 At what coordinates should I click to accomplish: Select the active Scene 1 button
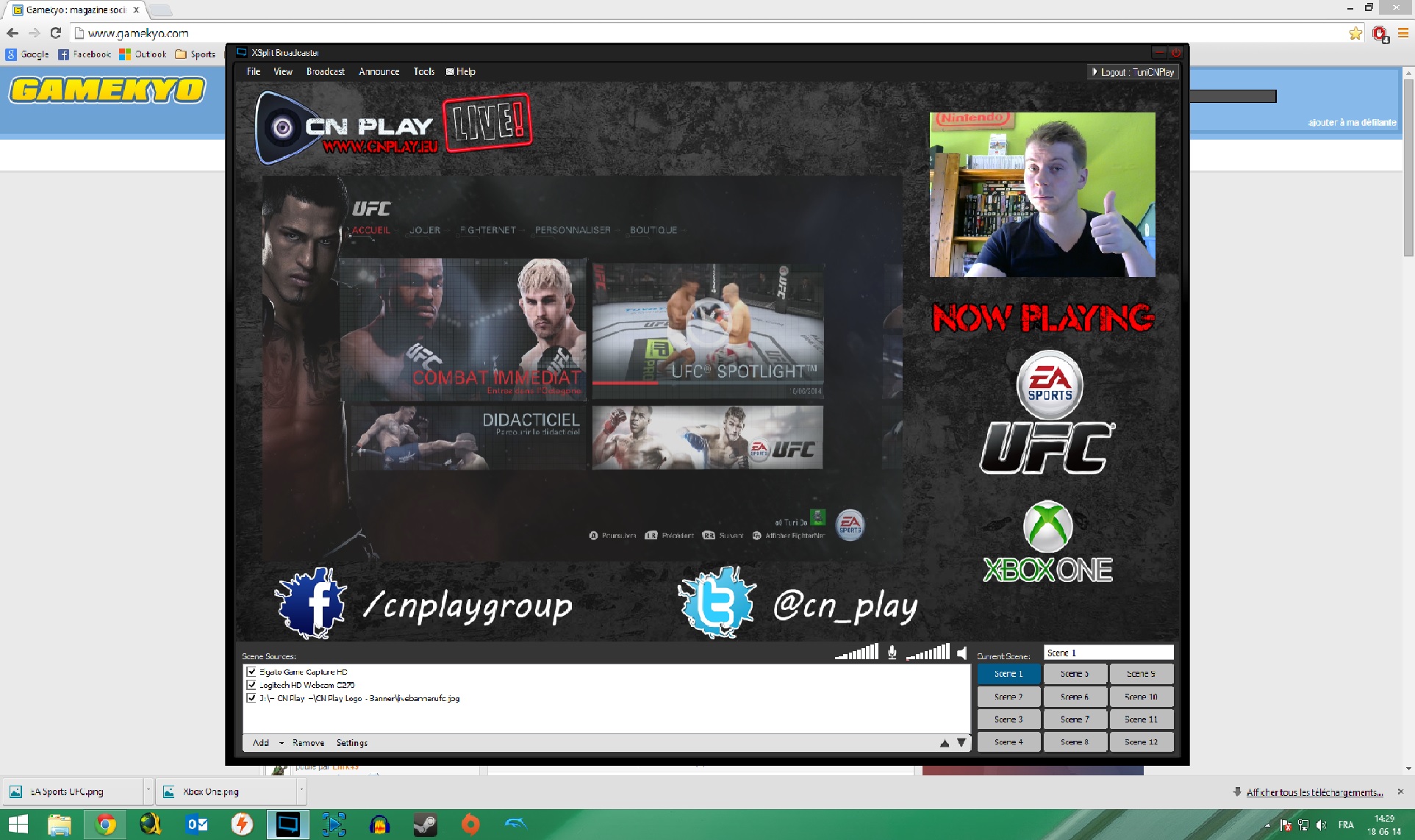coord(1009,674)
